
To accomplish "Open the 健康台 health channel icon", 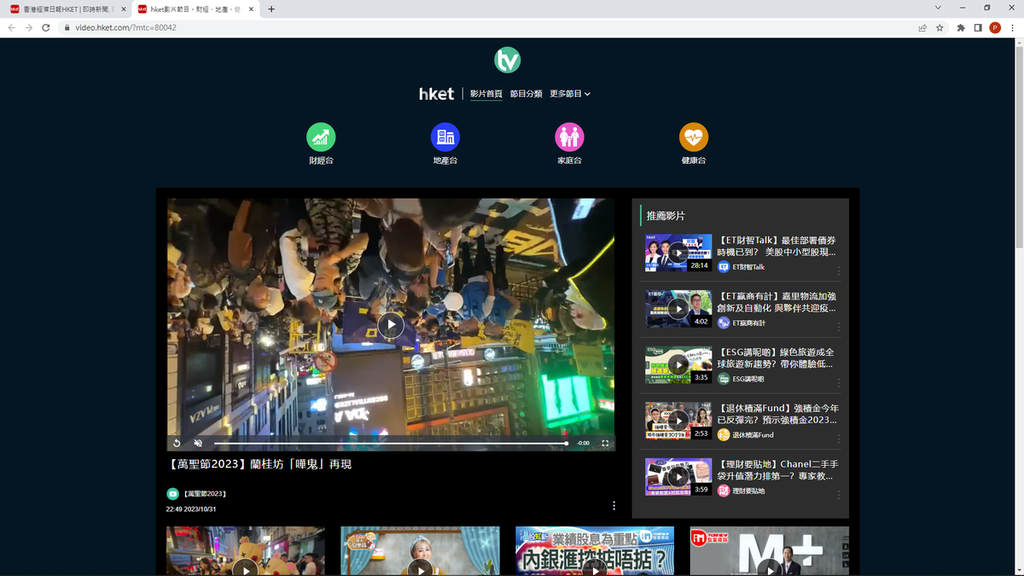I will click(x=693, y=137).
